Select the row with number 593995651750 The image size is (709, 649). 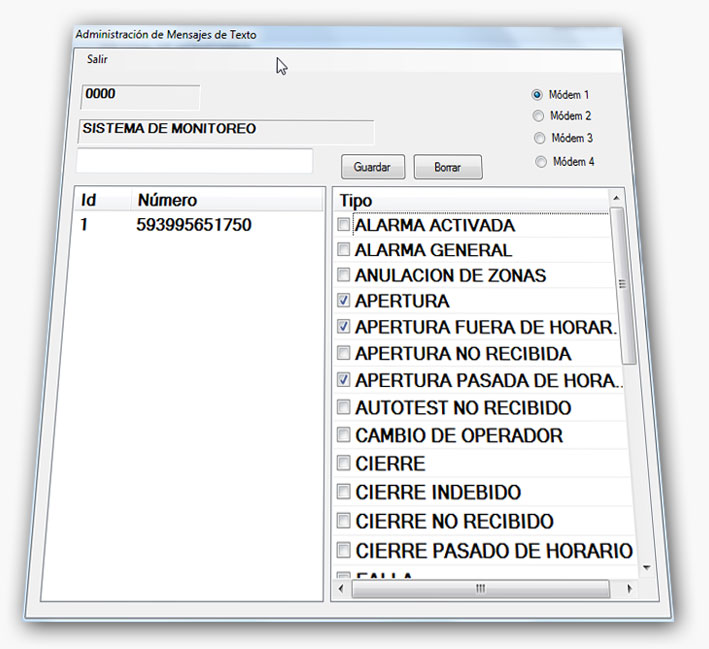click(x=193, y=226)
